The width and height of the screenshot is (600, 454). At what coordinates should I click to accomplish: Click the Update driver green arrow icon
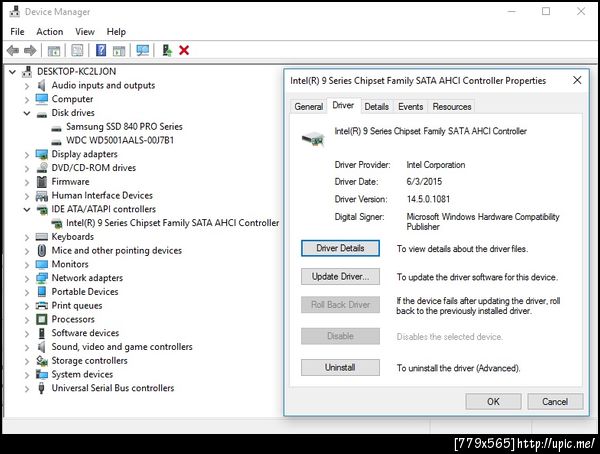[167, 50]
